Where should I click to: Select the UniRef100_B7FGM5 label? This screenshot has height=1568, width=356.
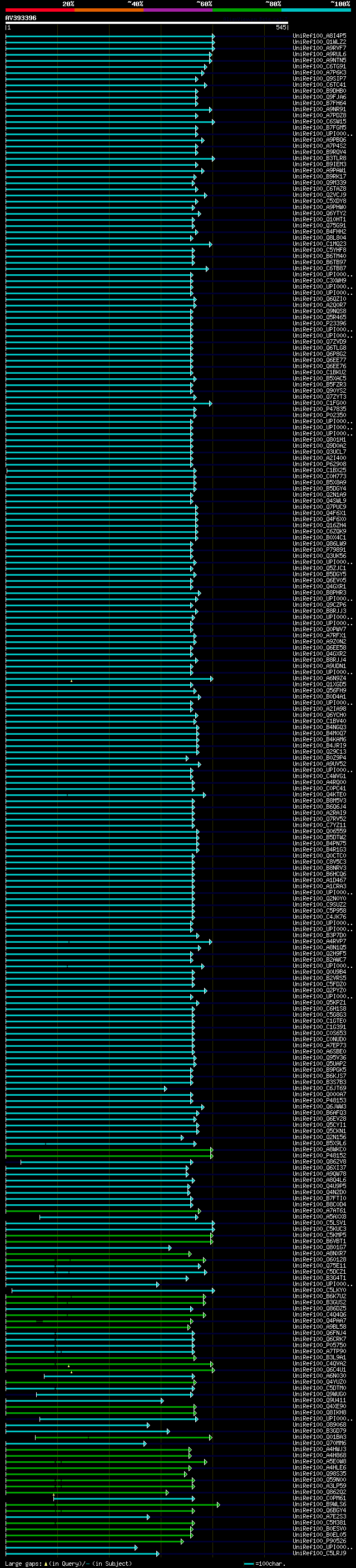point(319,128)
